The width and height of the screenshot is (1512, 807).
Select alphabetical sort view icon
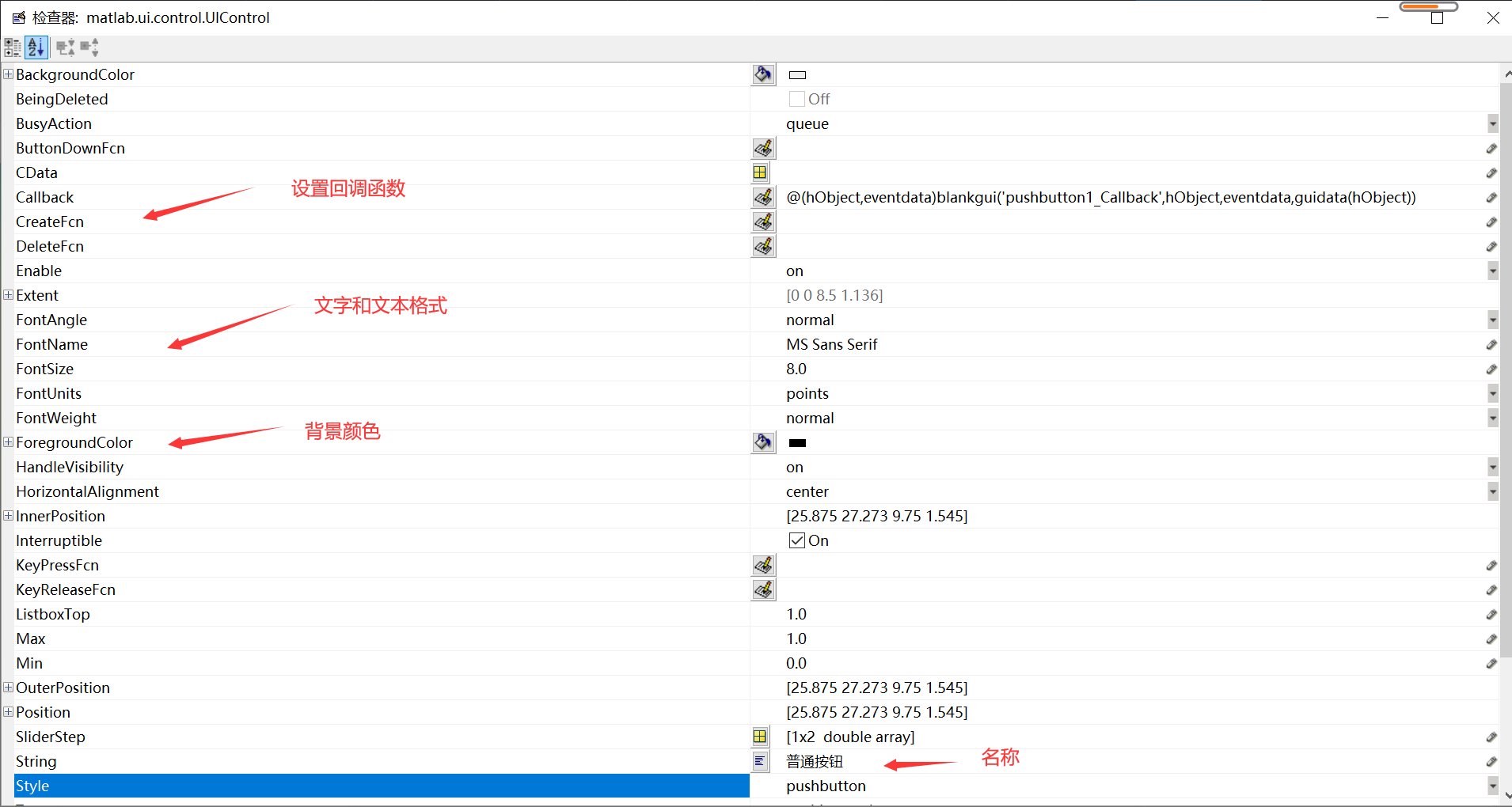pos(36,47)
